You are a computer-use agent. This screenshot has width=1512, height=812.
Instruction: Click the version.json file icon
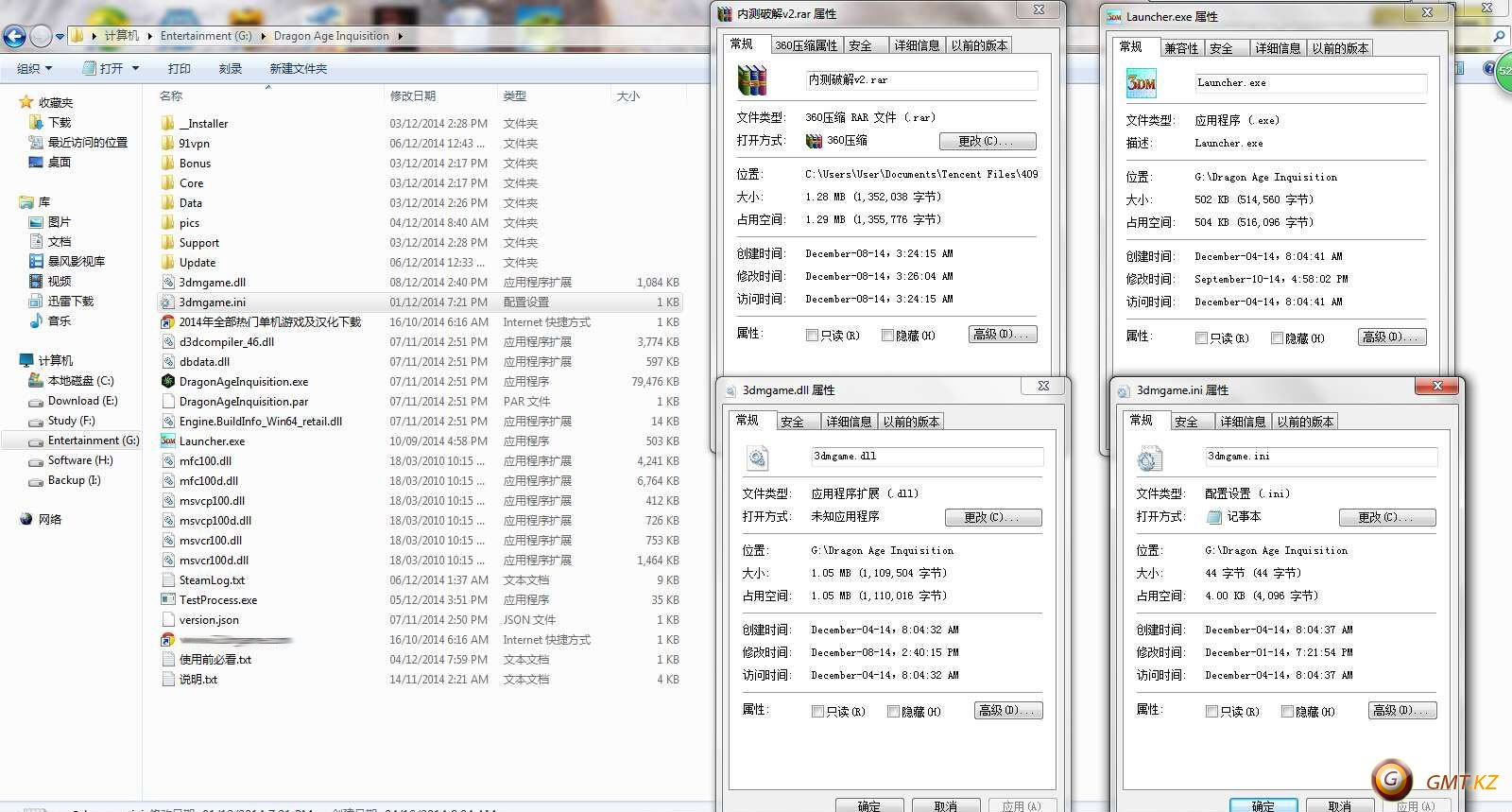(x=168, y=620)
